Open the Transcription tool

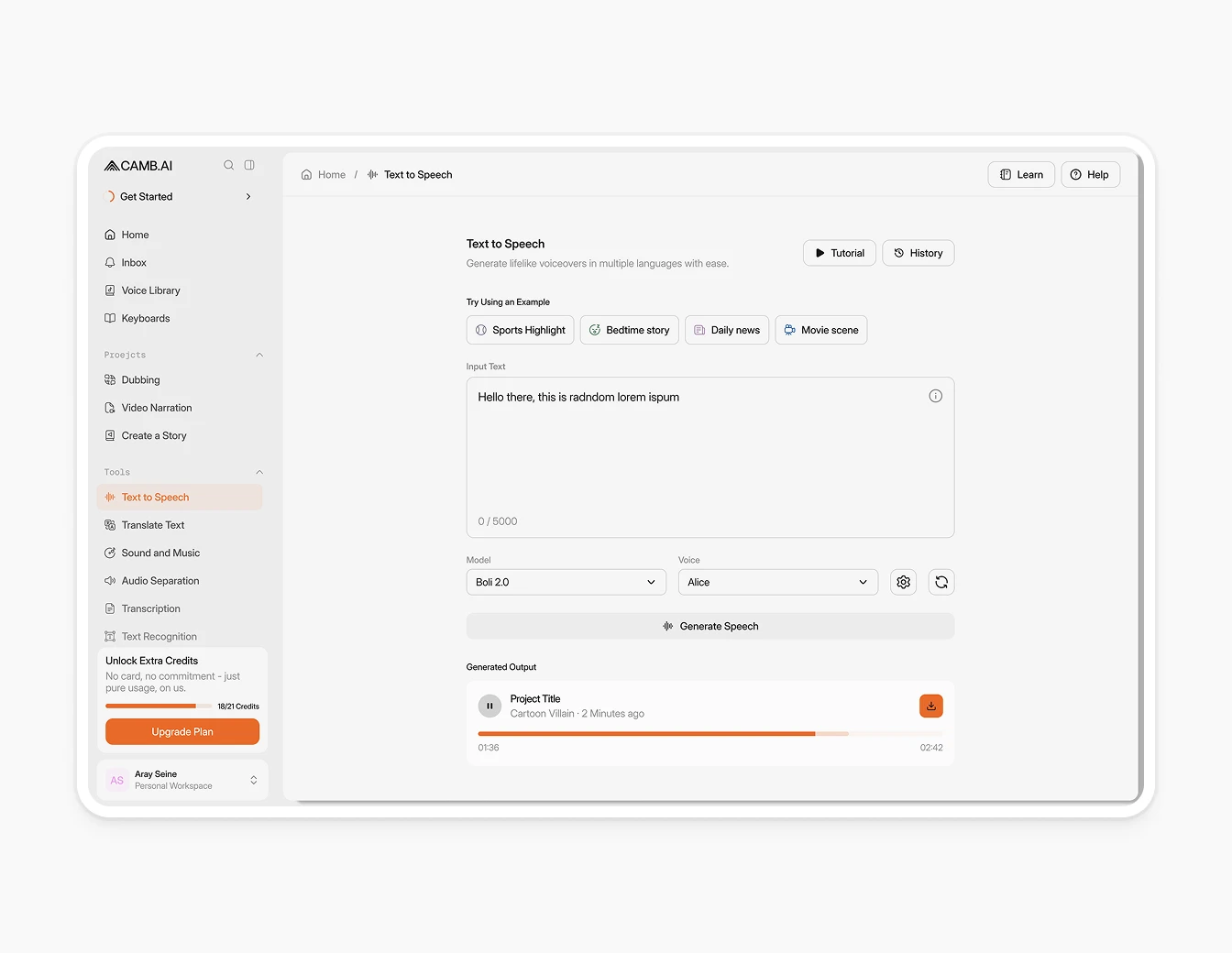tap(151, 608)
